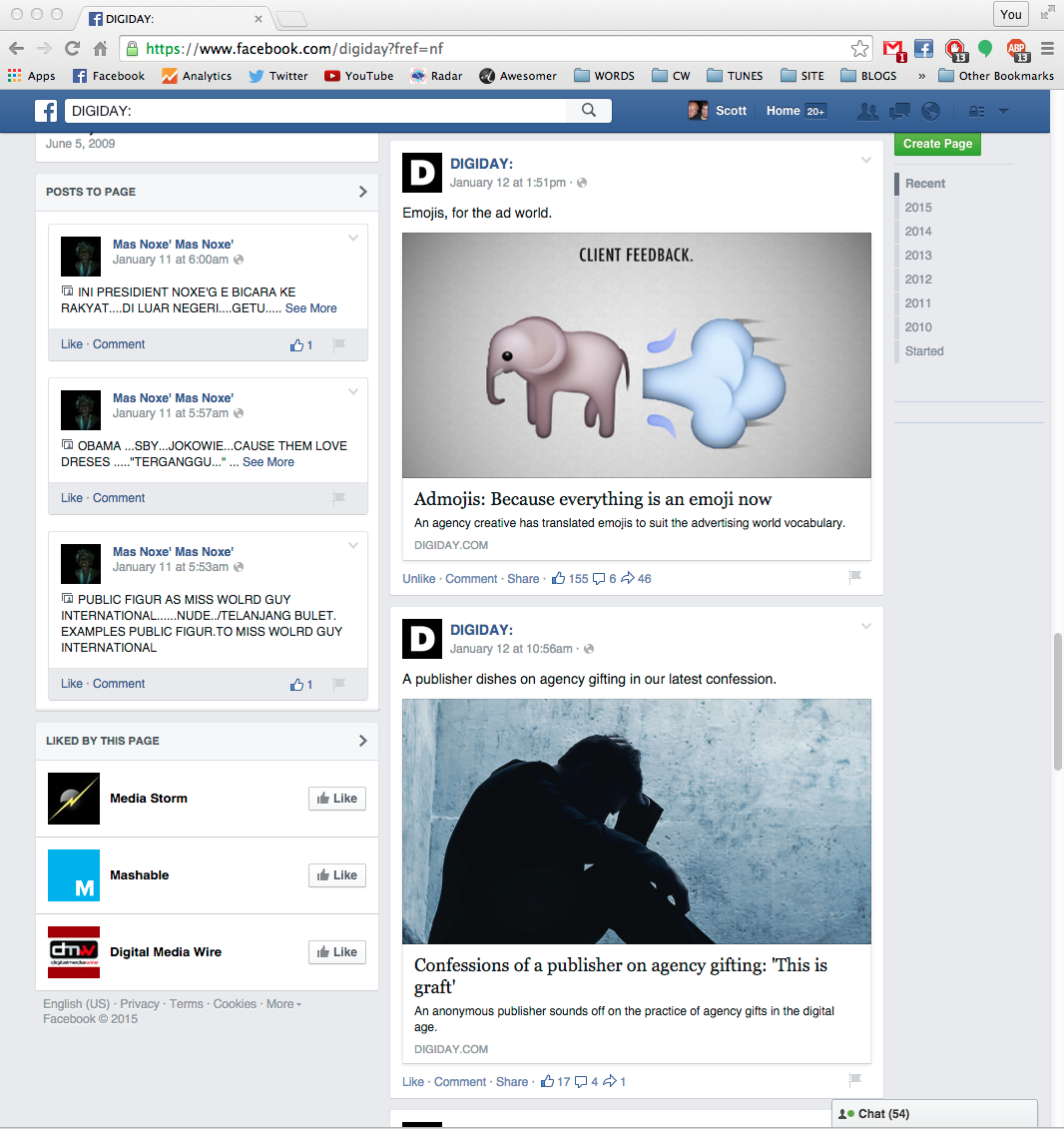Viewport: 1064px width, 1129px height.
Task: Open options arrow on Confessions post
Action: [866, 627]
